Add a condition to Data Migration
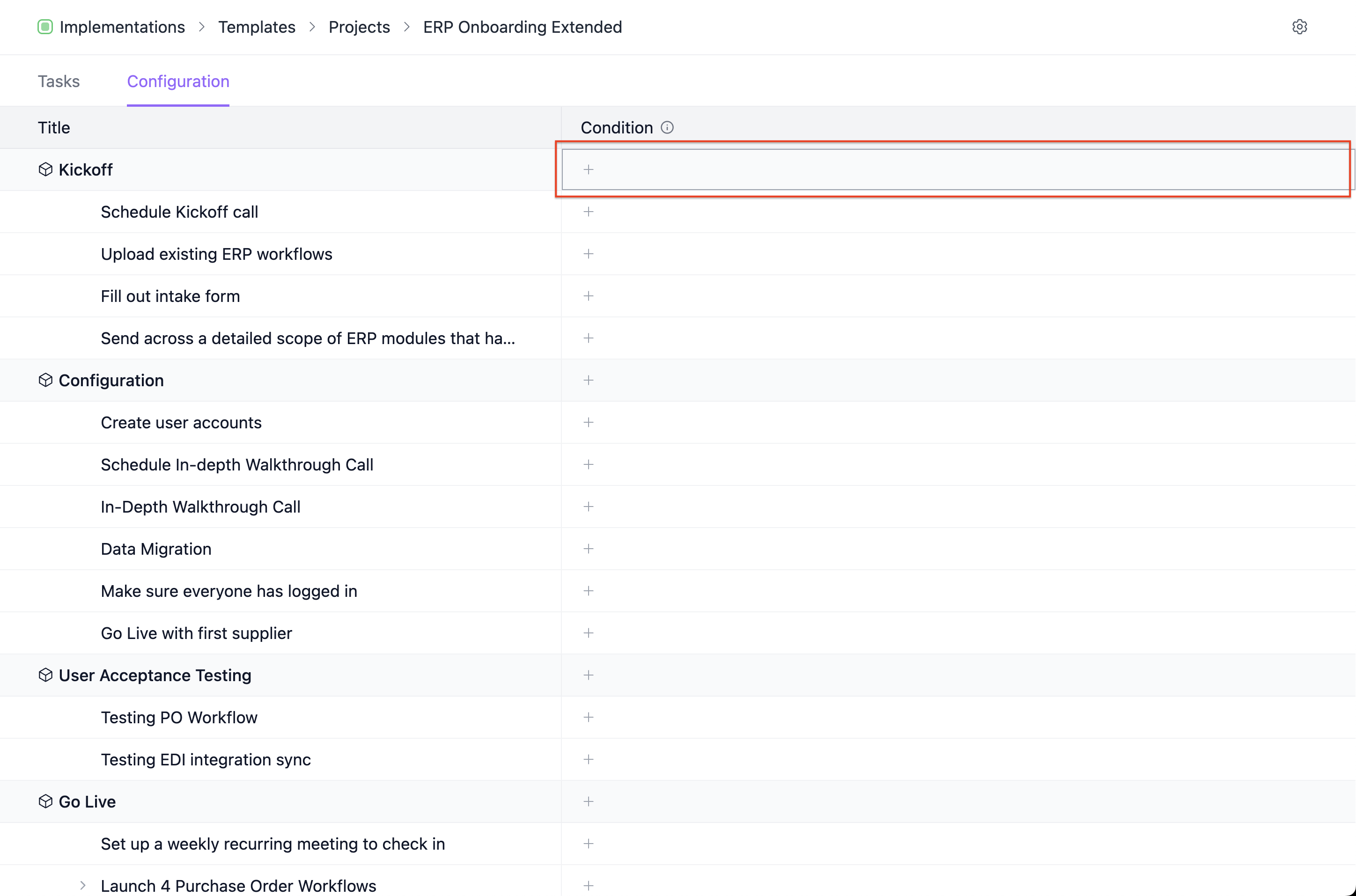 (589, 549)
